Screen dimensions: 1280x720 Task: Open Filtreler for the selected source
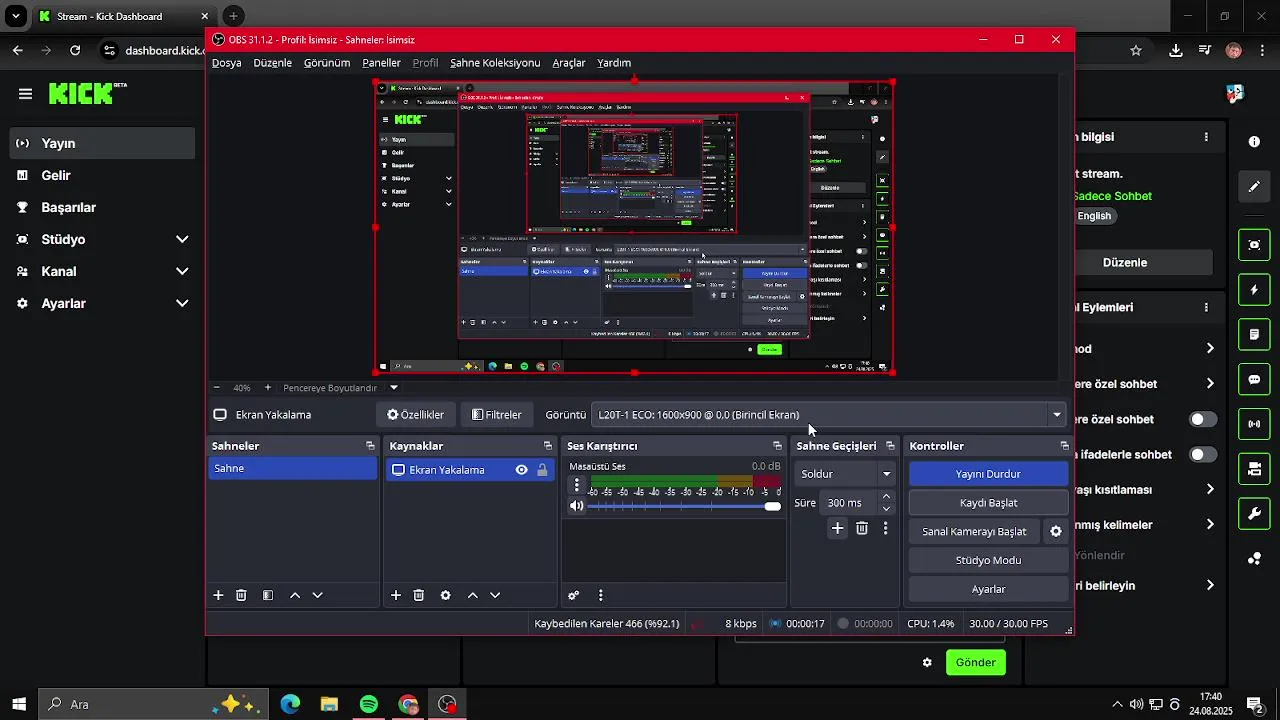click(x=497, y=415)
